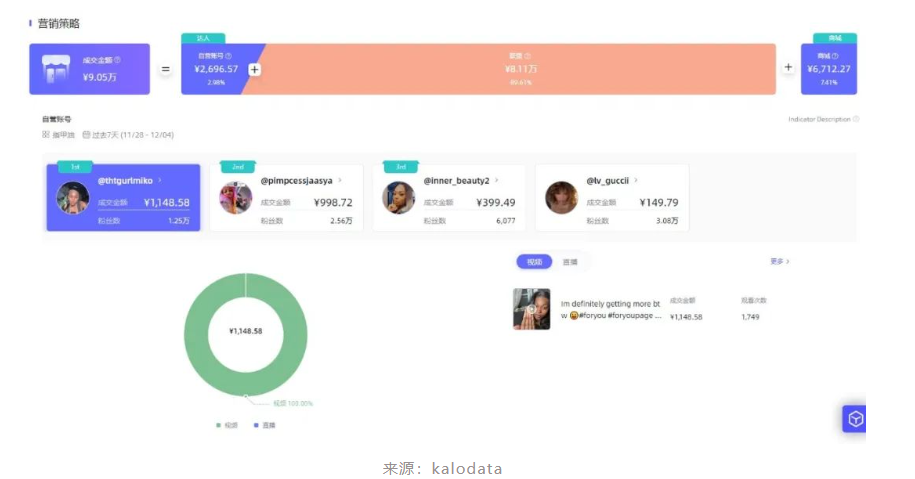Expand the @thtgurlmiko account via its chevron

pos(160,180)
